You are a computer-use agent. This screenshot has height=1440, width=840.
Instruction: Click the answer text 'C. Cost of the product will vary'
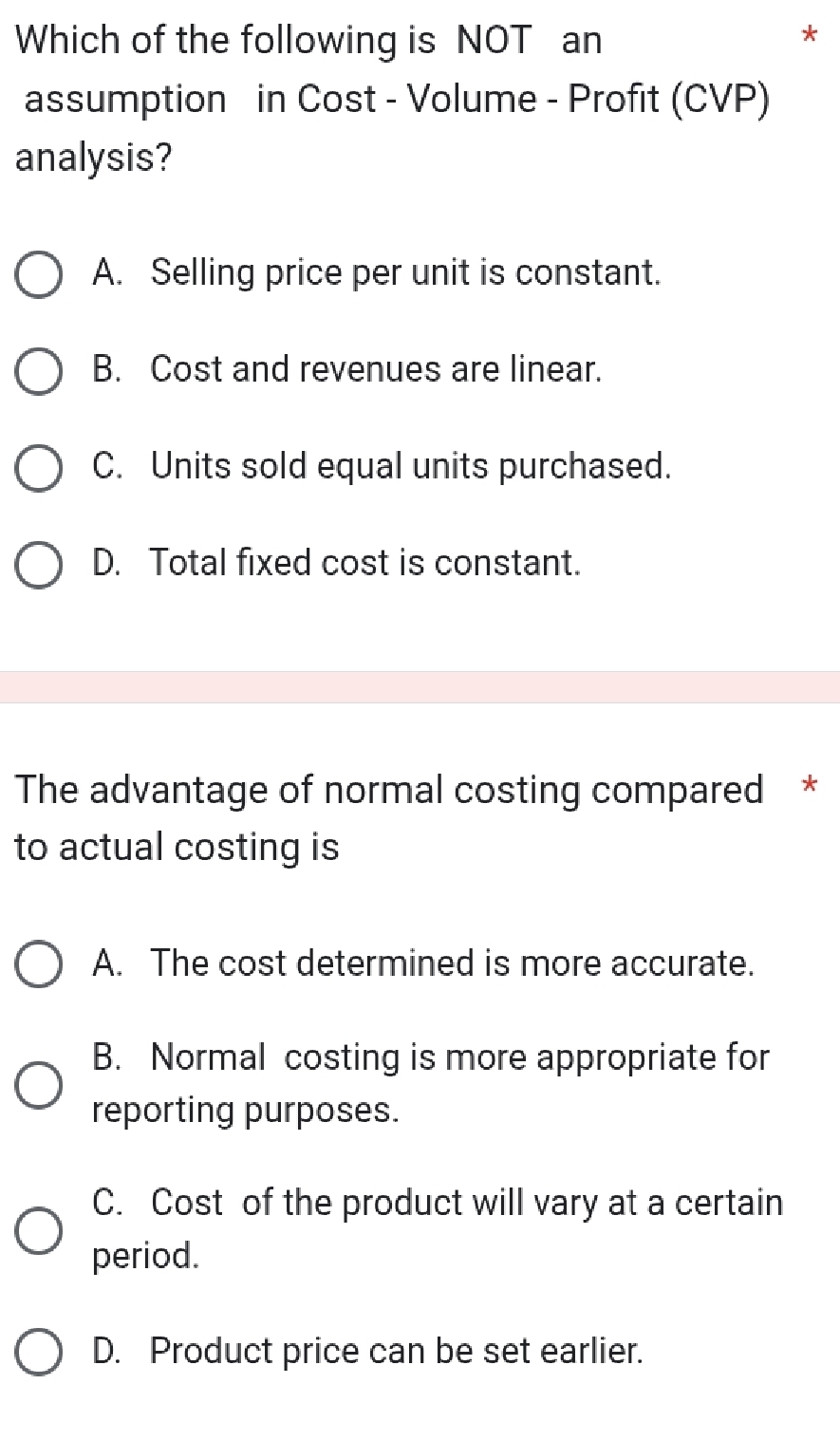pos(438,1203)
